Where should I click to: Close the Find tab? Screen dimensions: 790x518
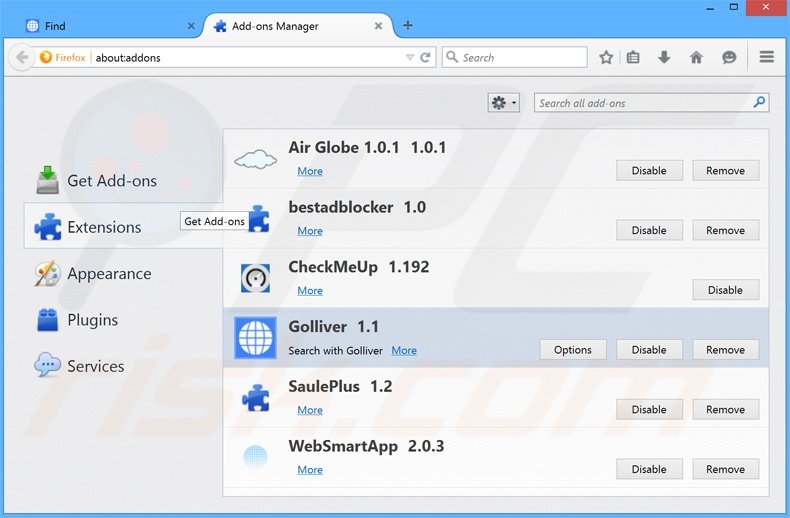(x=191, y=26)
